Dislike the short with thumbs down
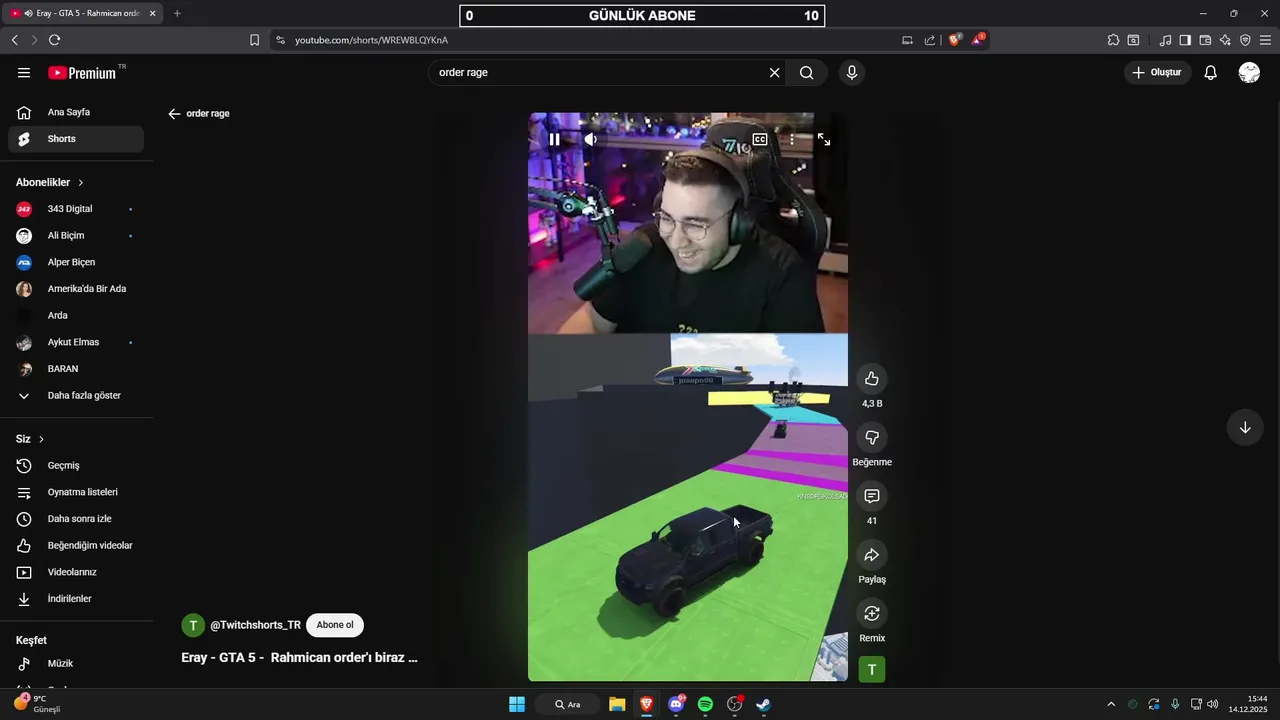The width and height of the screenshot is (1280, 720). coord(872,438)
